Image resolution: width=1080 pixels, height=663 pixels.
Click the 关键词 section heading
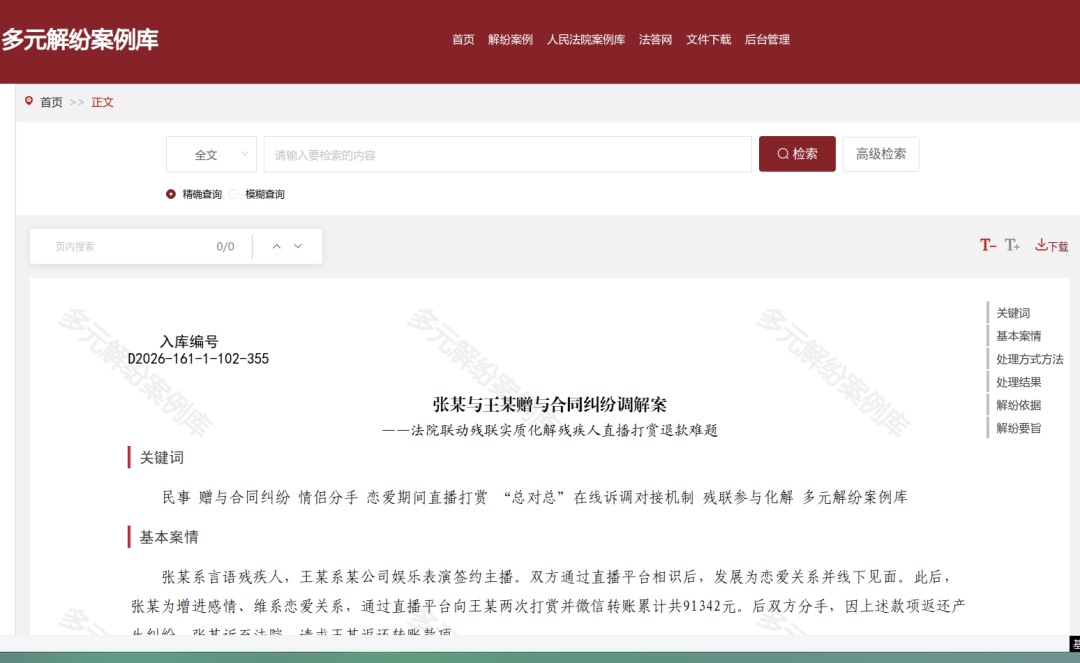click(x=162, y=458)
